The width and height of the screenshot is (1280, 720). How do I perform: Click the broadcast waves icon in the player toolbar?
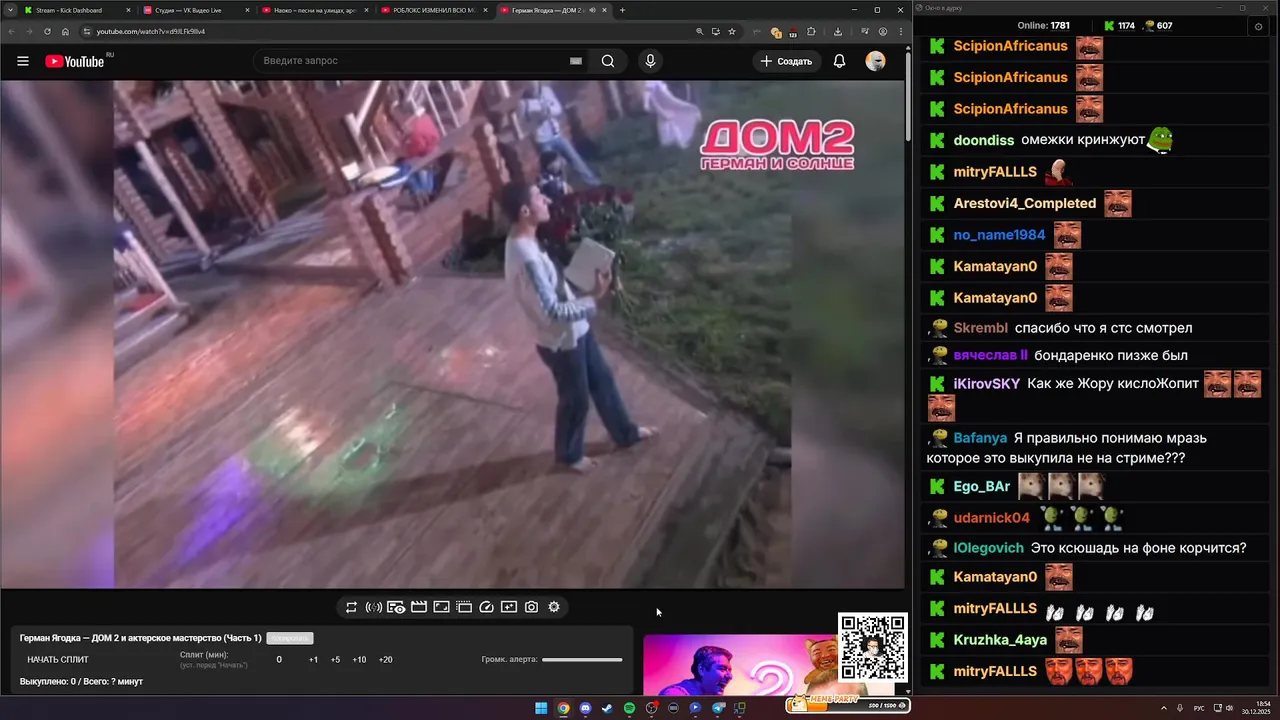[373, 607]
